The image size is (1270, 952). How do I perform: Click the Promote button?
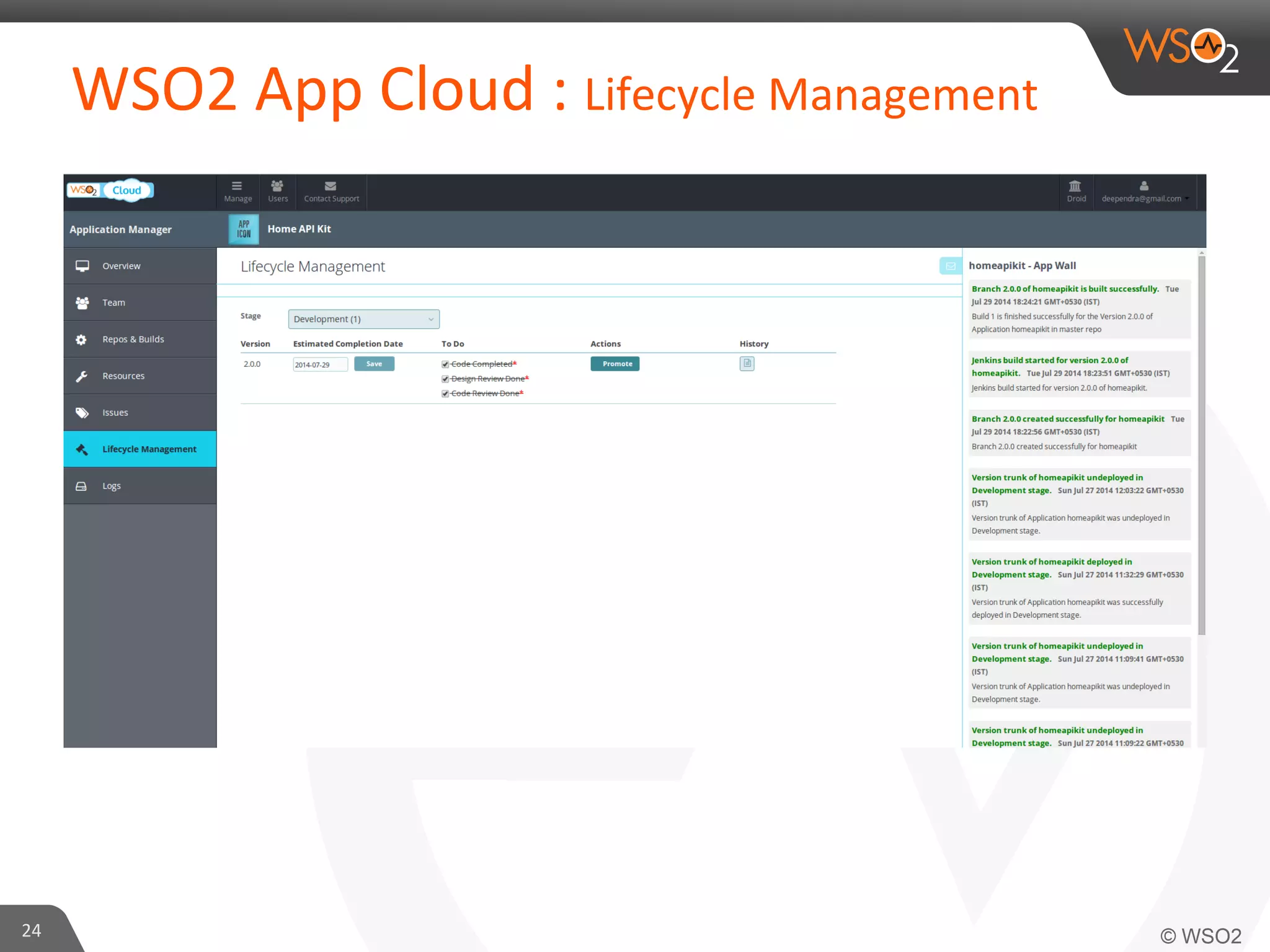(615, 364)
